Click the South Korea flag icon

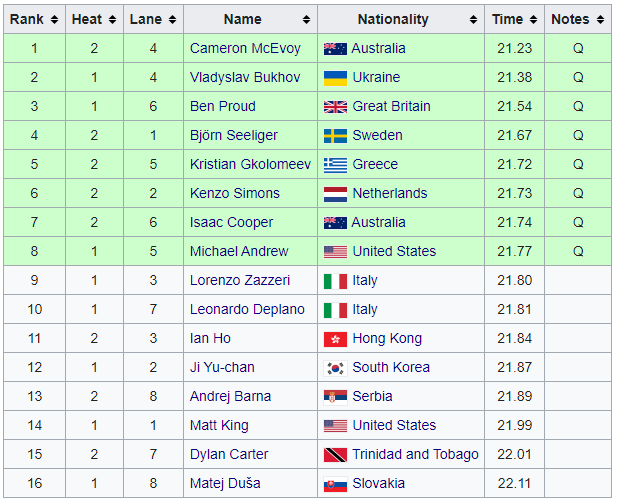[x=335, y=368]
